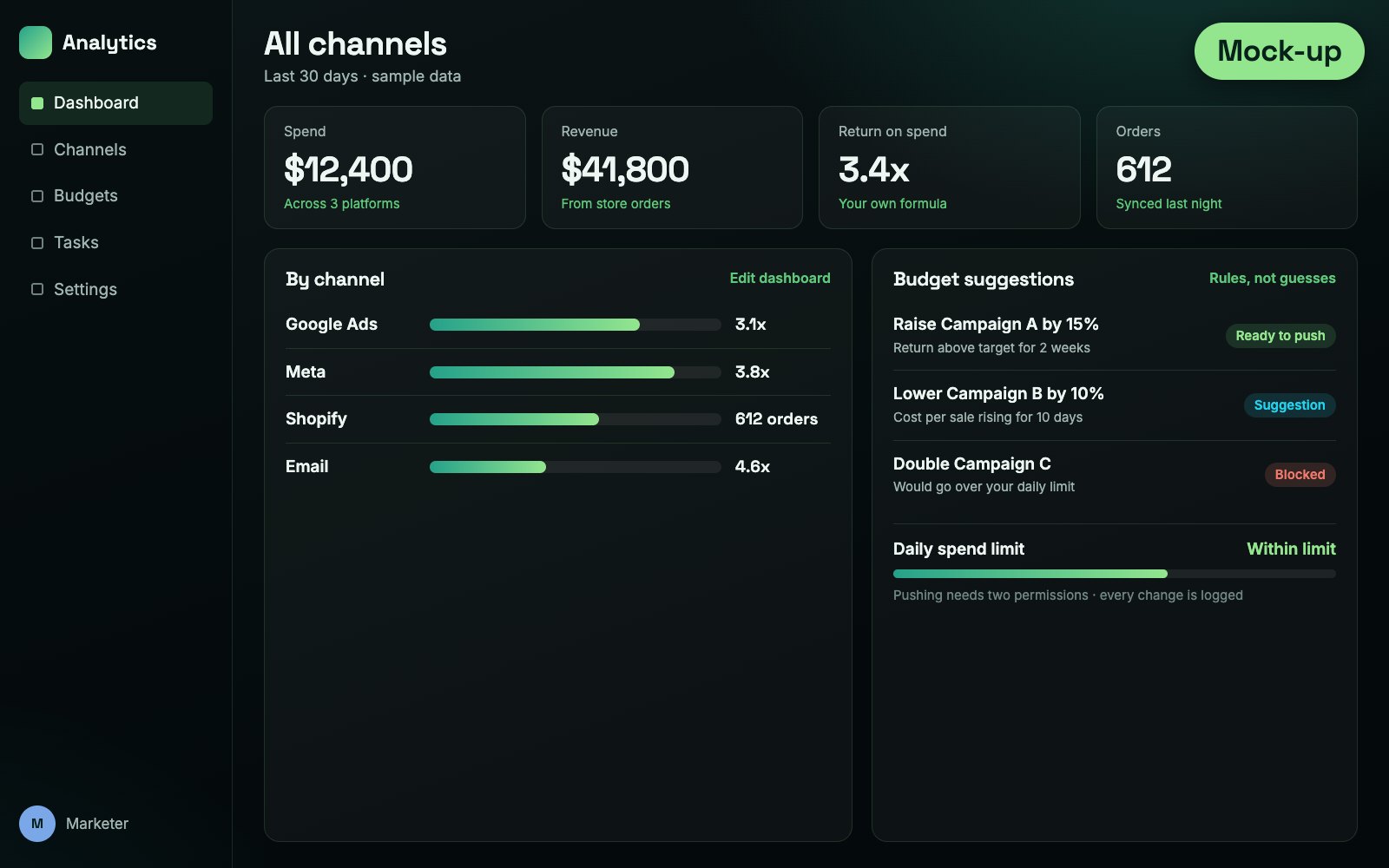Open the Revenue $41,800 card
Viewport: 1389px width, 868px height.
[672, 168]
